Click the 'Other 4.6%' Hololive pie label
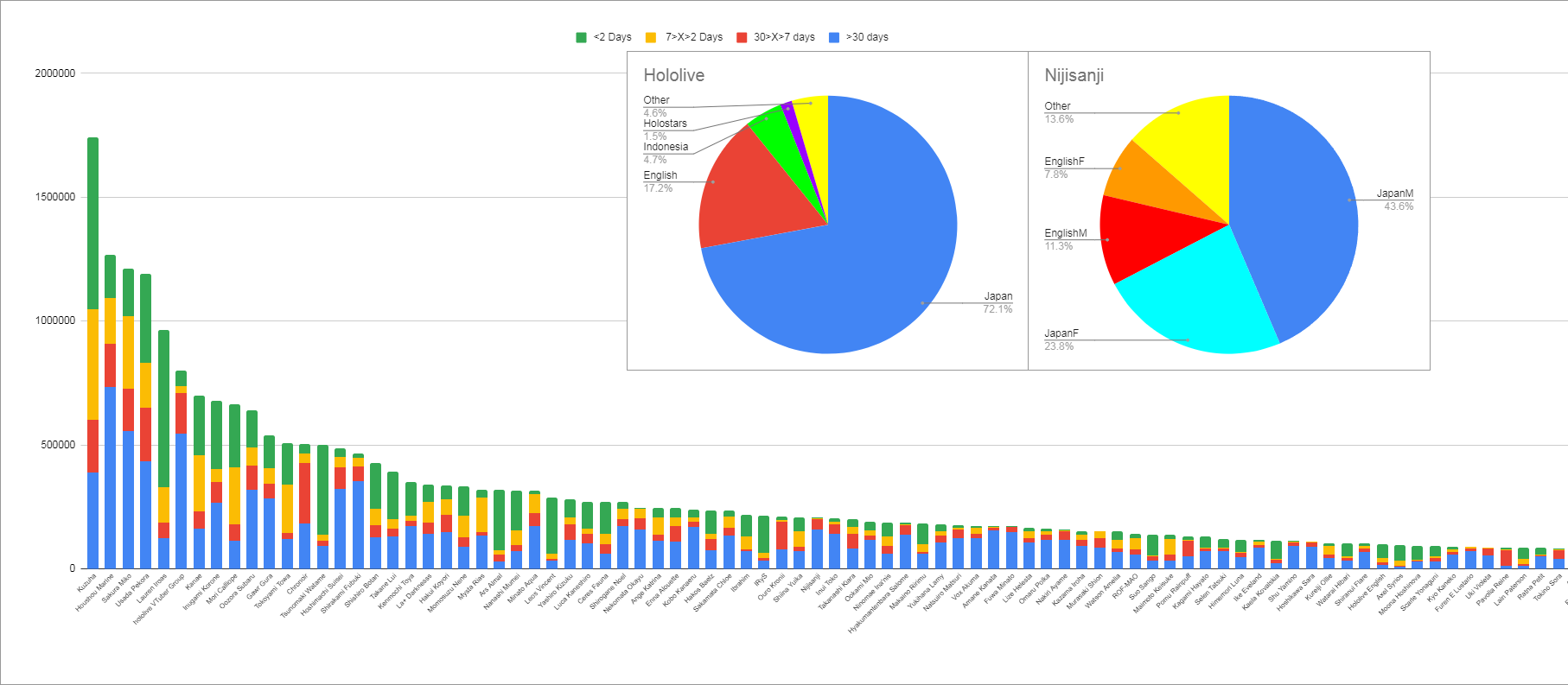This screenshot has height=685, width=1568. [x=656, y=106]
